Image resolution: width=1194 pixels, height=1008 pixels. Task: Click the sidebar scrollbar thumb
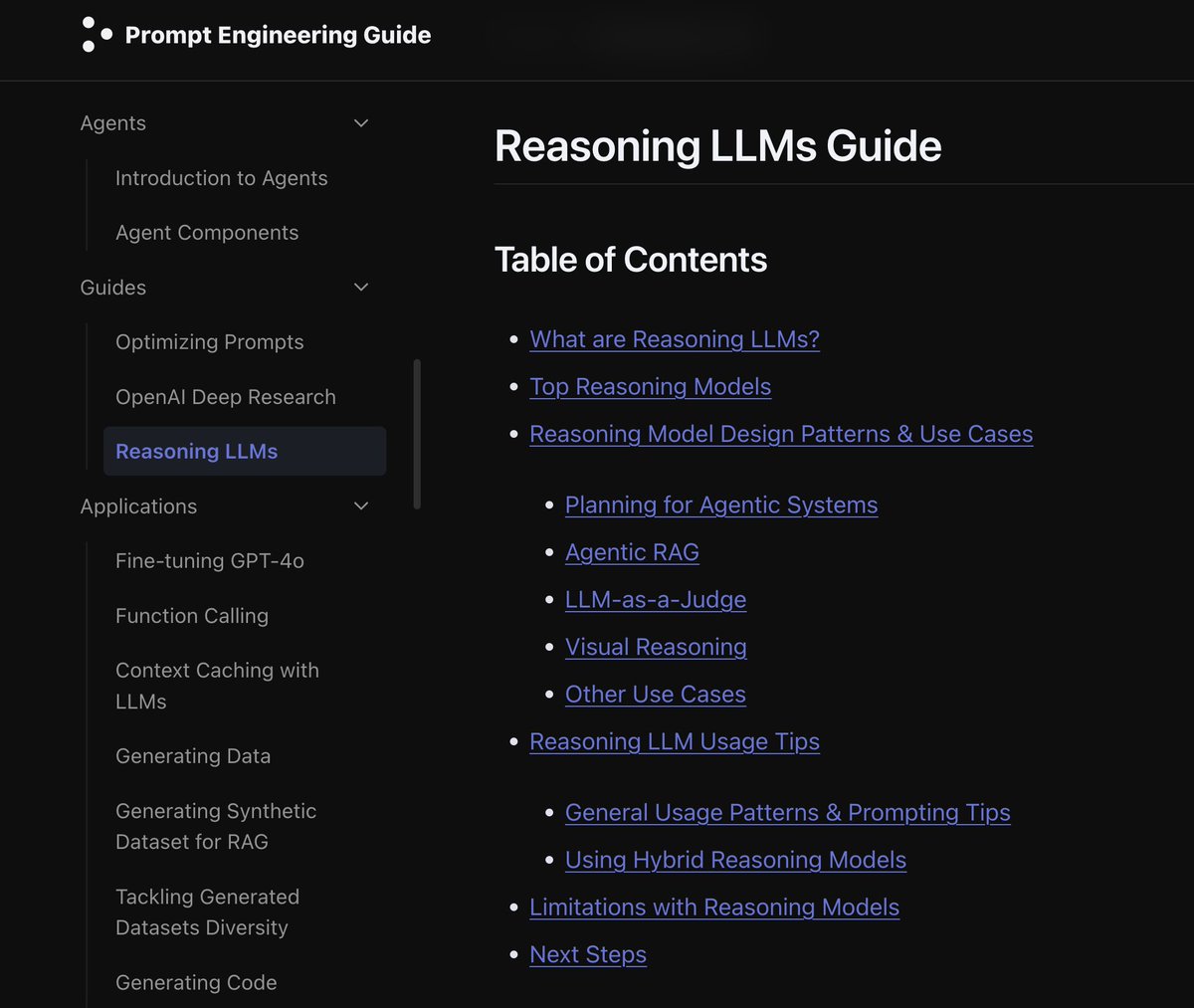tap(417, 434)
